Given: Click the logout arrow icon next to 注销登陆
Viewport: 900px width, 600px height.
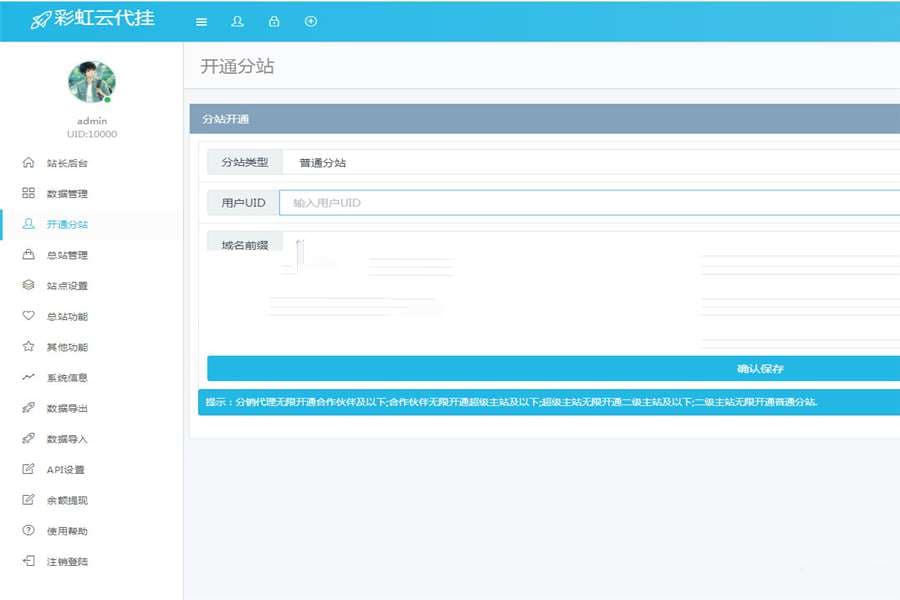Looking at the screenshot, I should pyautogui.click(x=28, y=561).
